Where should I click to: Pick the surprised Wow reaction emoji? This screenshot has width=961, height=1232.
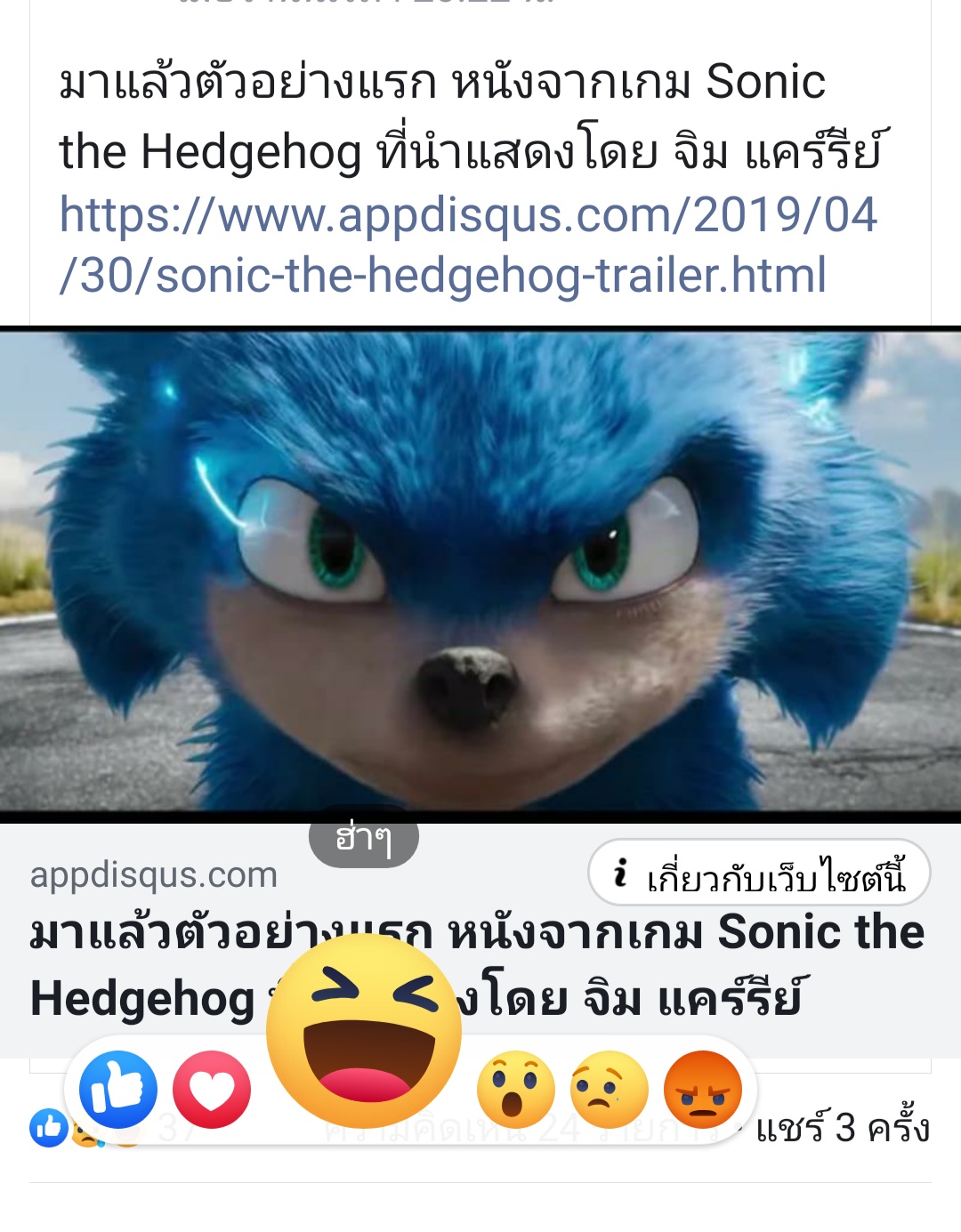pyautogui.click(x=516, y=1090)
